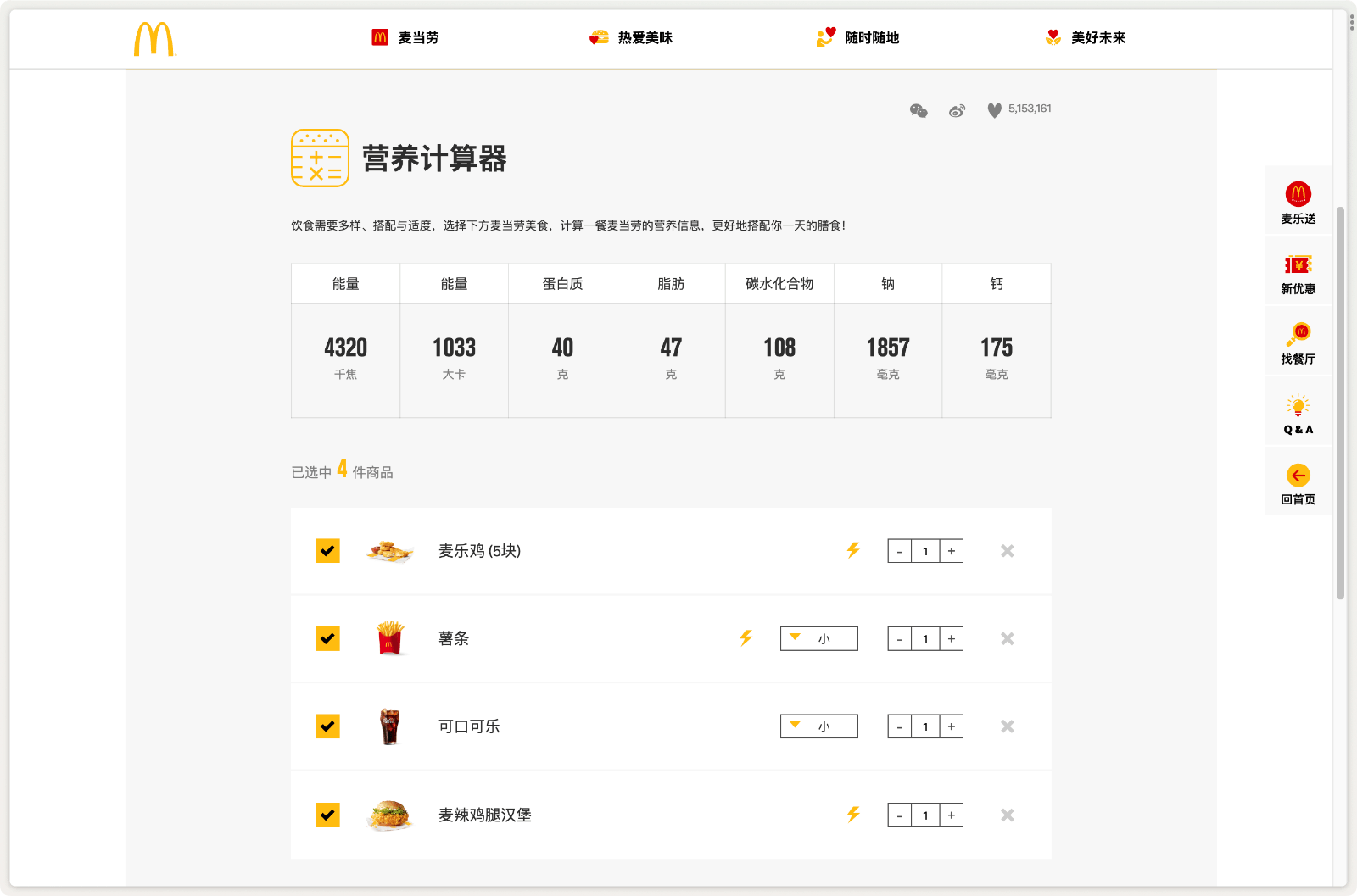The width and height of the screenshot is (1357, 896).
Task: Decrease quantity of 薯条
Action: coord(900,639)
